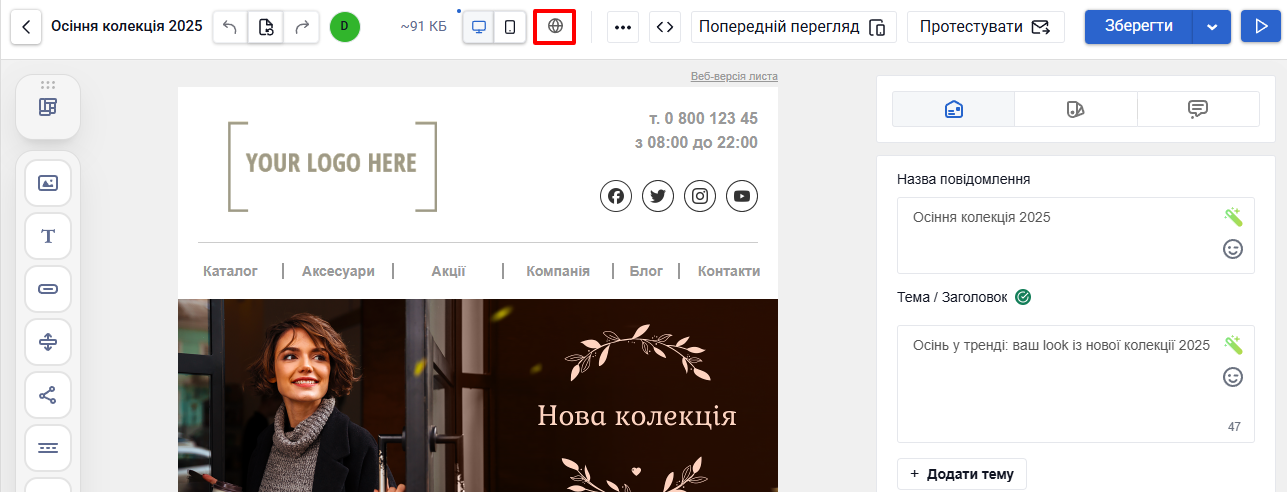Select the button block tool

click(48, 289)
